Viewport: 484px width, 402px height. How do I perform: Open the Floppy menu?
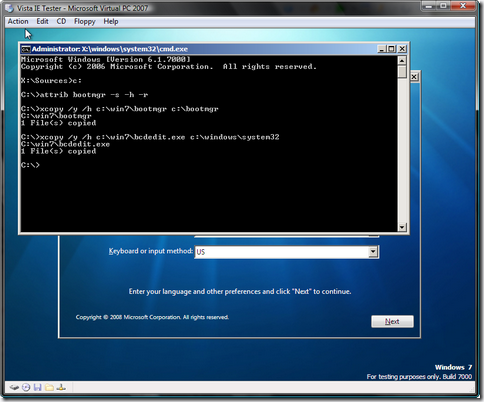point(85,21)
